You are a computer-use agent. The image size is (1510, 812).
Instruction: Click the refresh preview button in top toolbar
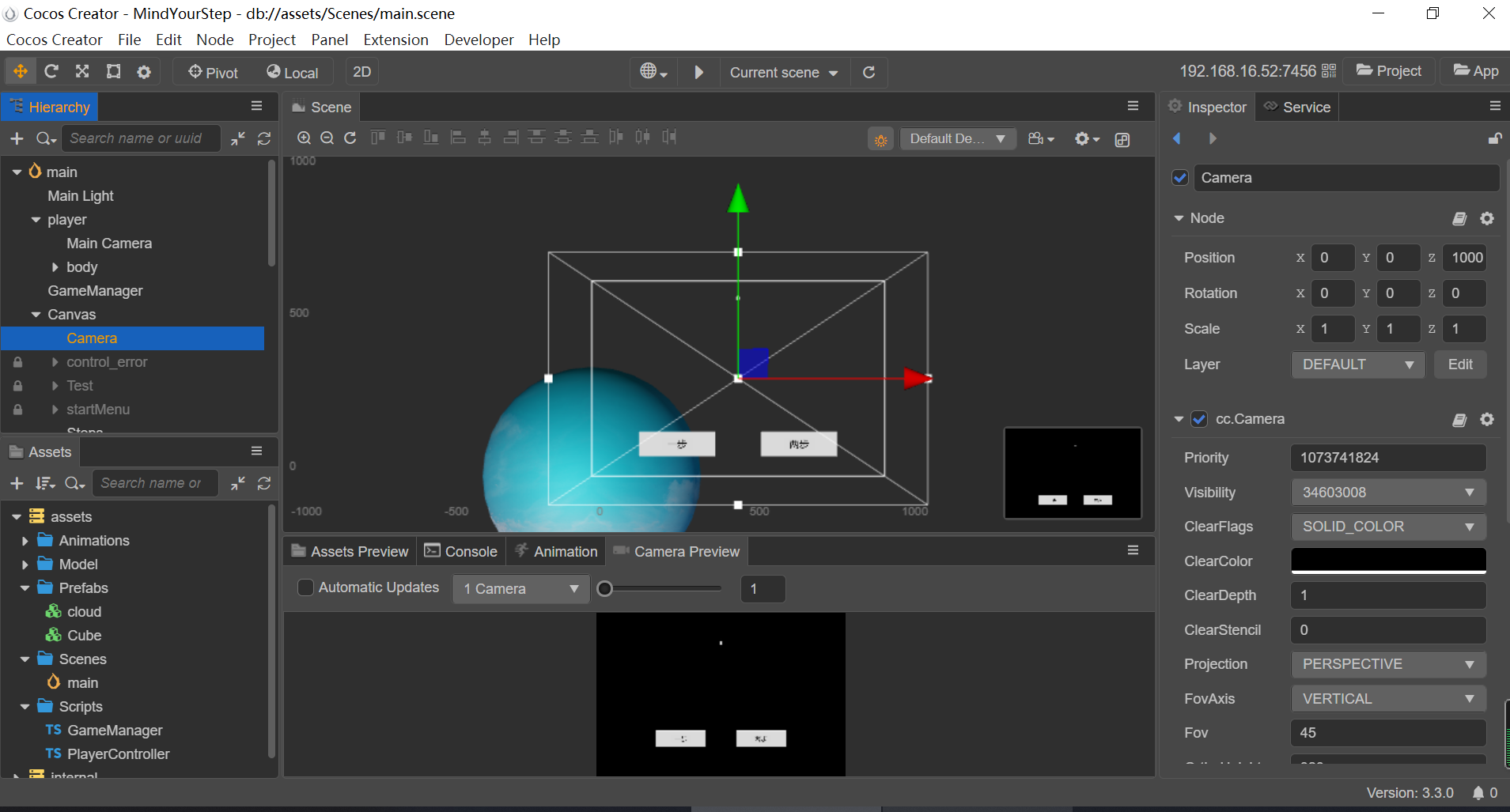coord(869,72)
